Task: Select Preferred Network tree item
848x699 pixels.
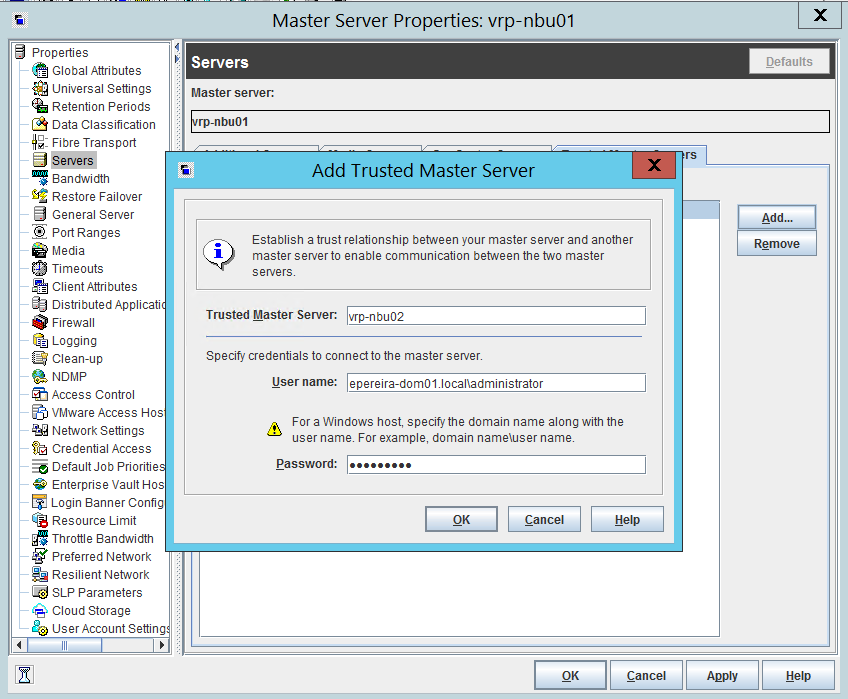Action: (x=92, y=556)
